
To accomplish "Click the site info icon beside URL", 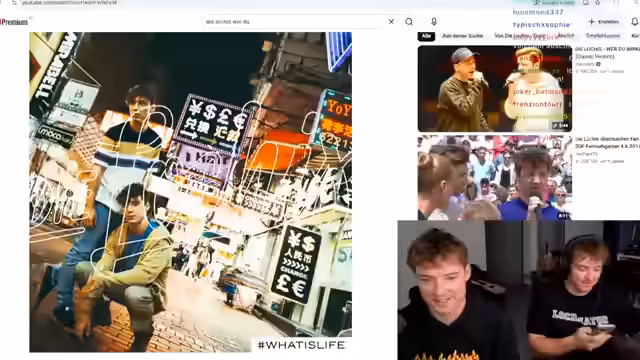I will [x=14, y=2].
